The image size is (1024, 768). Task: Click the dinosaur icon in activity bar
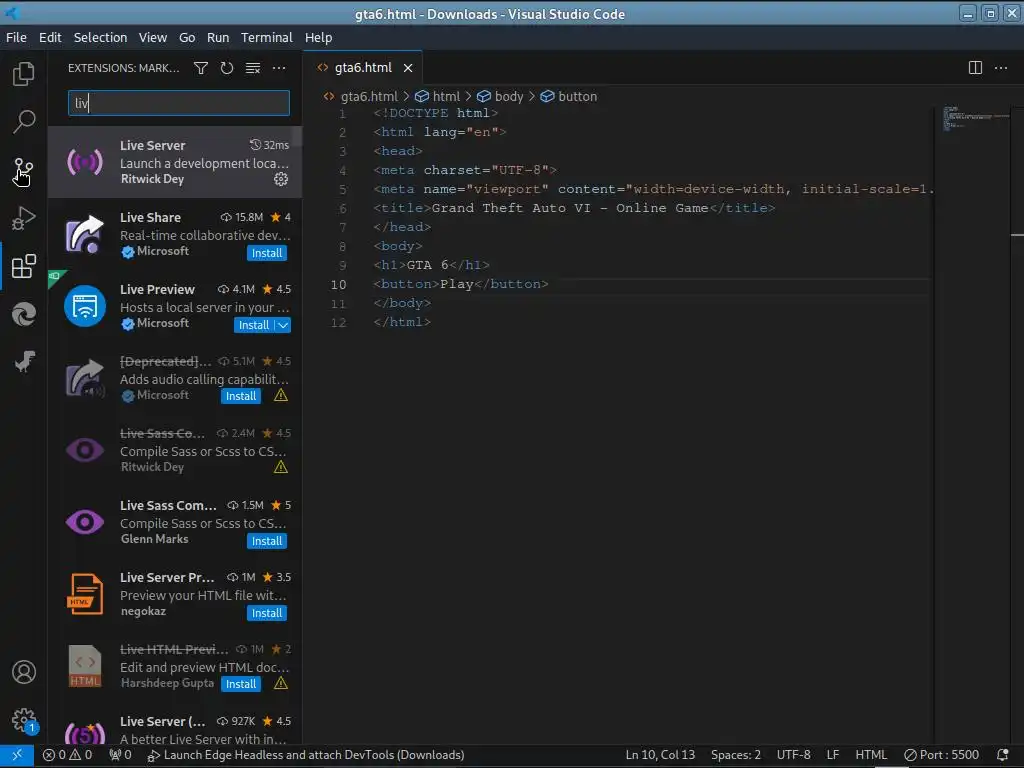[24, 362]
